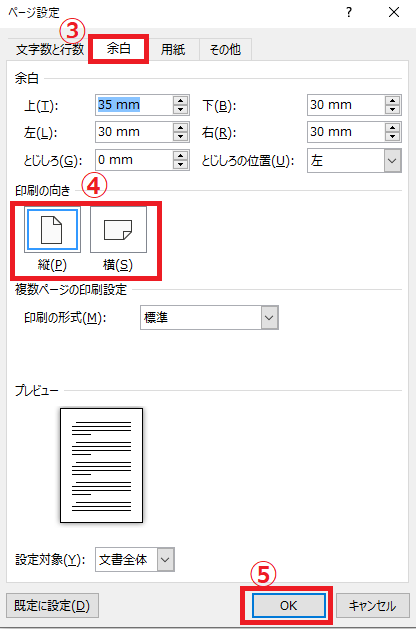
Task: Click the 右(R) margin input field
Action: coord(346,132)
